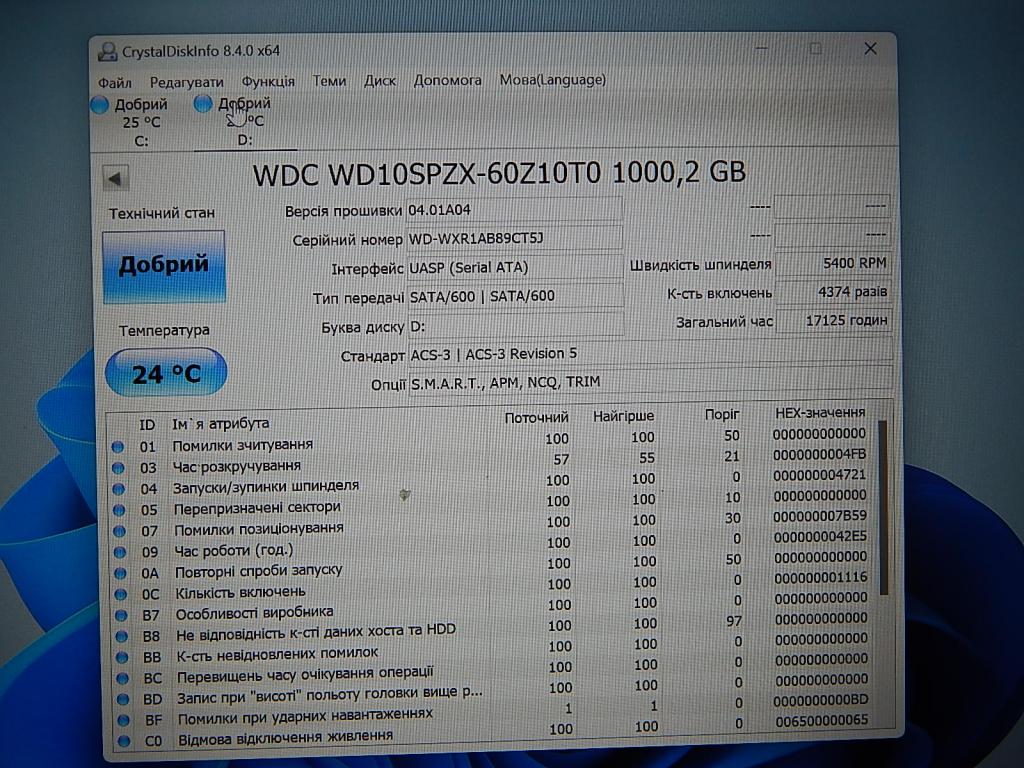Click the Добрий health status button
This screenshot has height=768, width=1024.
(164, 266)
